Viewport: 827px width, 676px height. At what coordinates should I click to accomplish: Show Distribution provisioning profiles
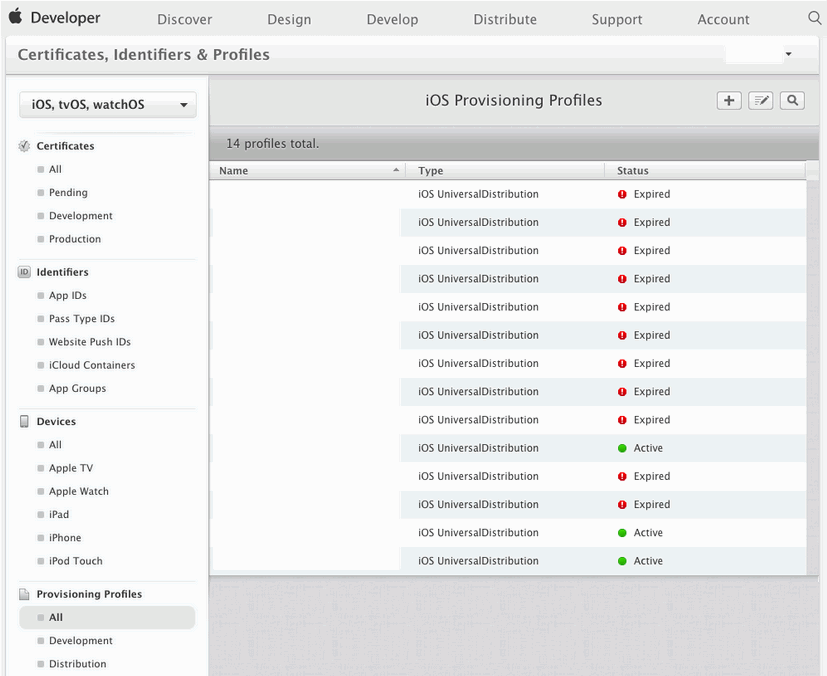[x=78, y=664]
